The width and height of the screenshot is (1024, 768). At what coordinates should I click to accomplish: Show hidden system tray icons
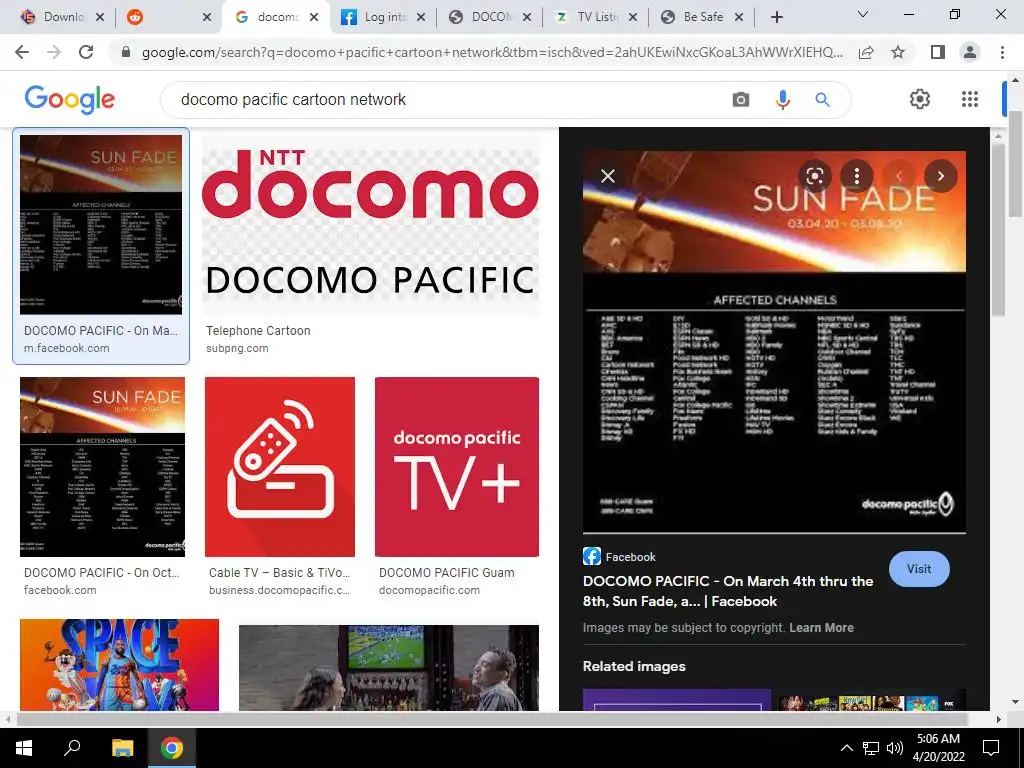coord(846,748)
